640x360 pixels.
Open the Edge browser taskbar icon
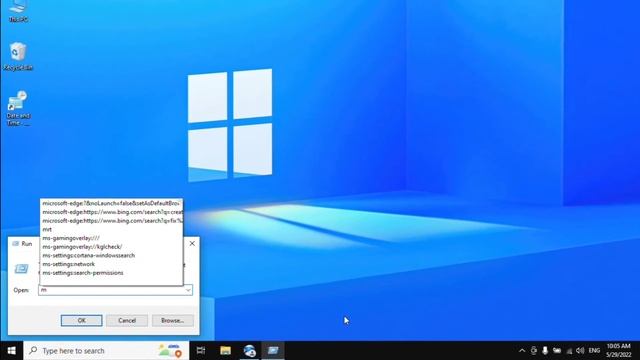[249, 351]
